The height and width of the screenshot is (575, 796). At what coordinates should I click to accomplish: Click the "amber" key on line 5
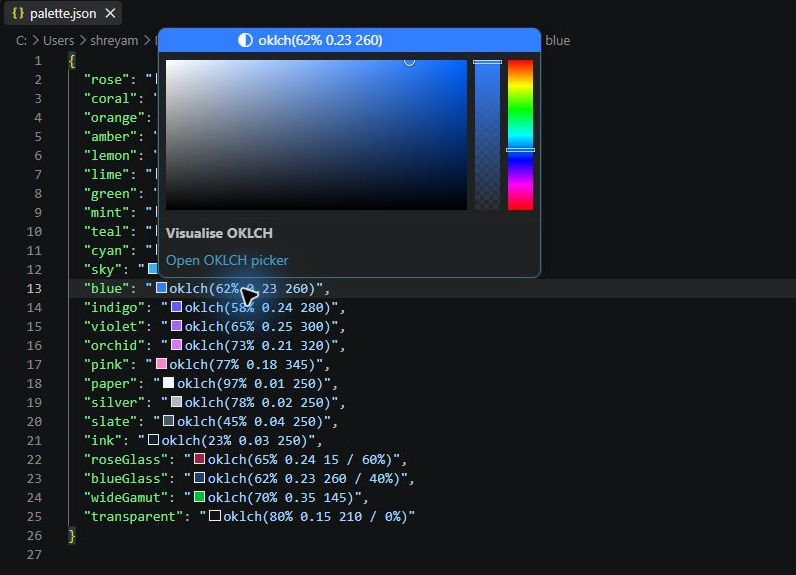point(110,137)
